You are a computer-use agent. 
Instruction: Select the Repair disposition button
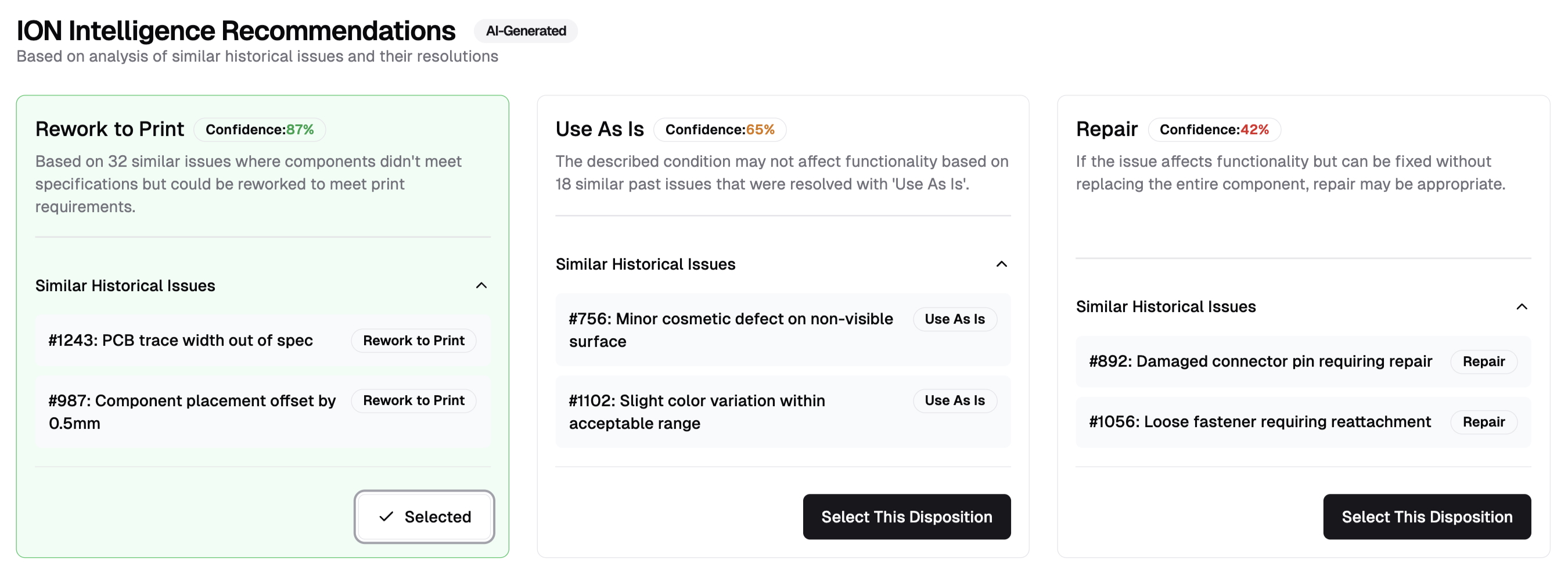[x=1426, y=517]
